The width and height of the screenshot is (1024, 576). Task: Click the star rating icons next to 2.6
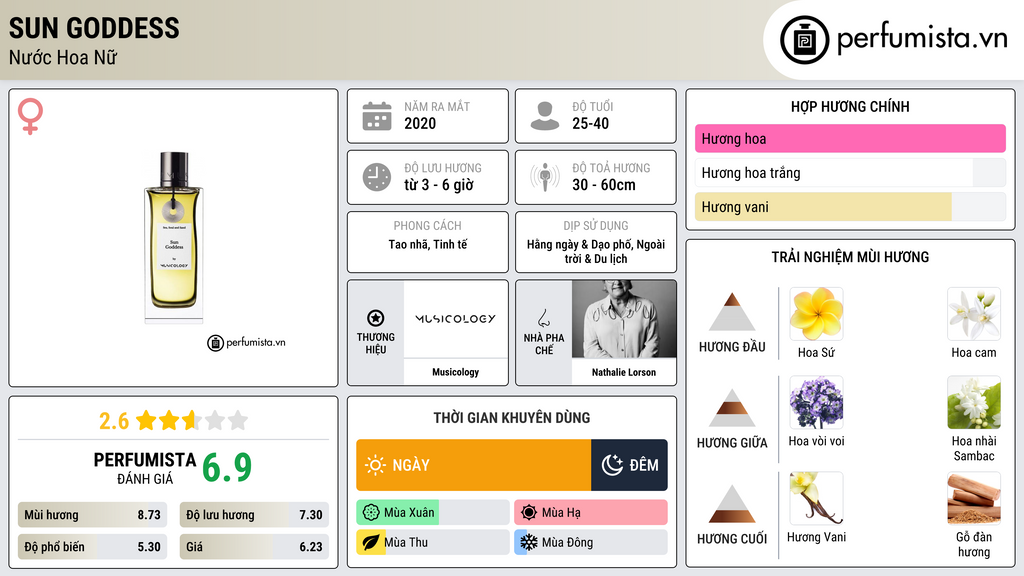[x=192, y=420]
